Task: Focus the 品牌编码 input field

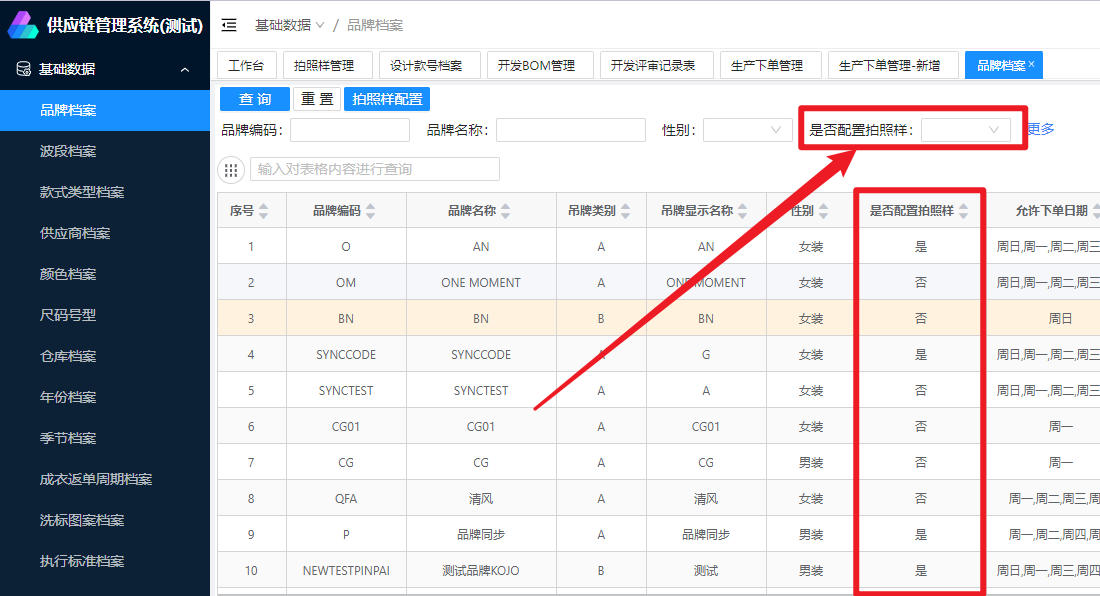Action: pos(349,130)
